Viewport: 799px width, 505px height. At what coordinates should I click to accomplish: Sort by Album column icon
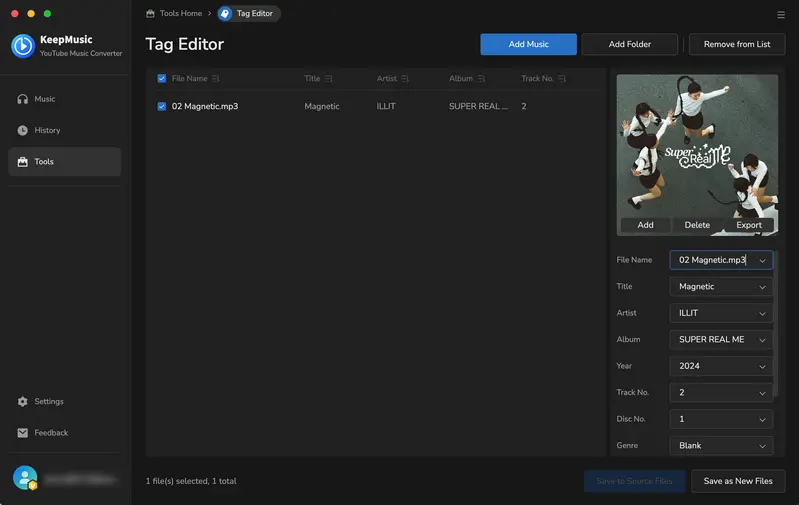point(481,78)
